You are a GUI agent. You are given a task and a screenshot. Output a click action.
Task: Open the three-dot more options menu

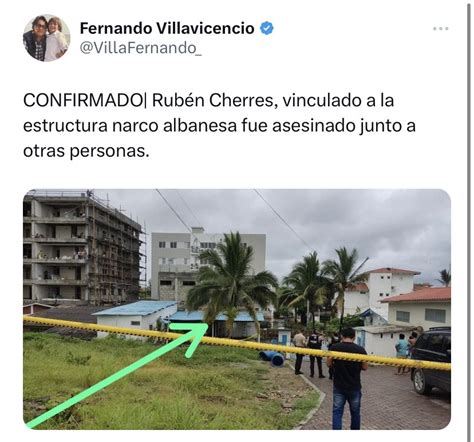tap(441, 29)
